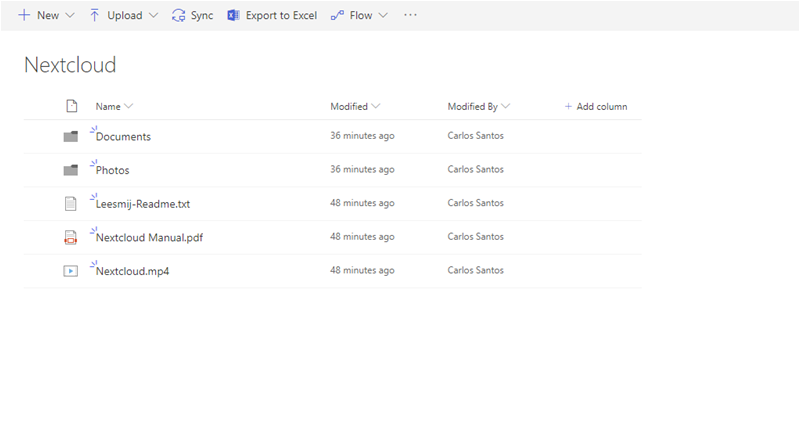This screenshot has height=438, width=800.
Task: Click the Nextcloud.mp4 video file icon
Action: coord(70,270)
